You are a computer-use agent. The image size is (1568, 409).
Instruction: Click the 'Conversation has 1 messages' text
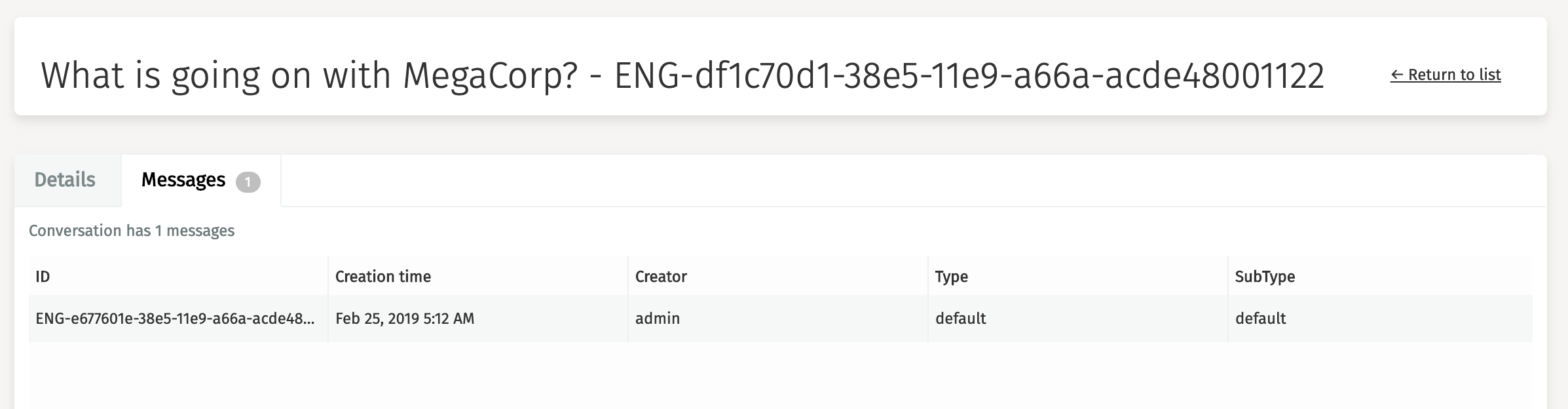tap(132, 231)
